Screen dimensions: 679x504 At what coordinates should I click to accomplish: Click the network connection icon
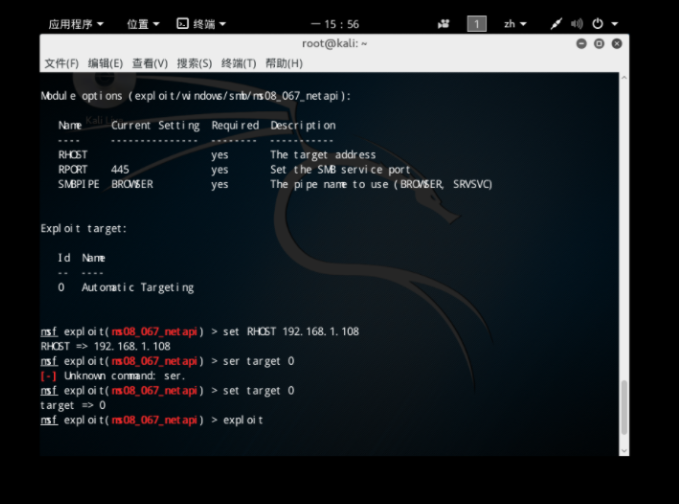[x=556, y=24]
